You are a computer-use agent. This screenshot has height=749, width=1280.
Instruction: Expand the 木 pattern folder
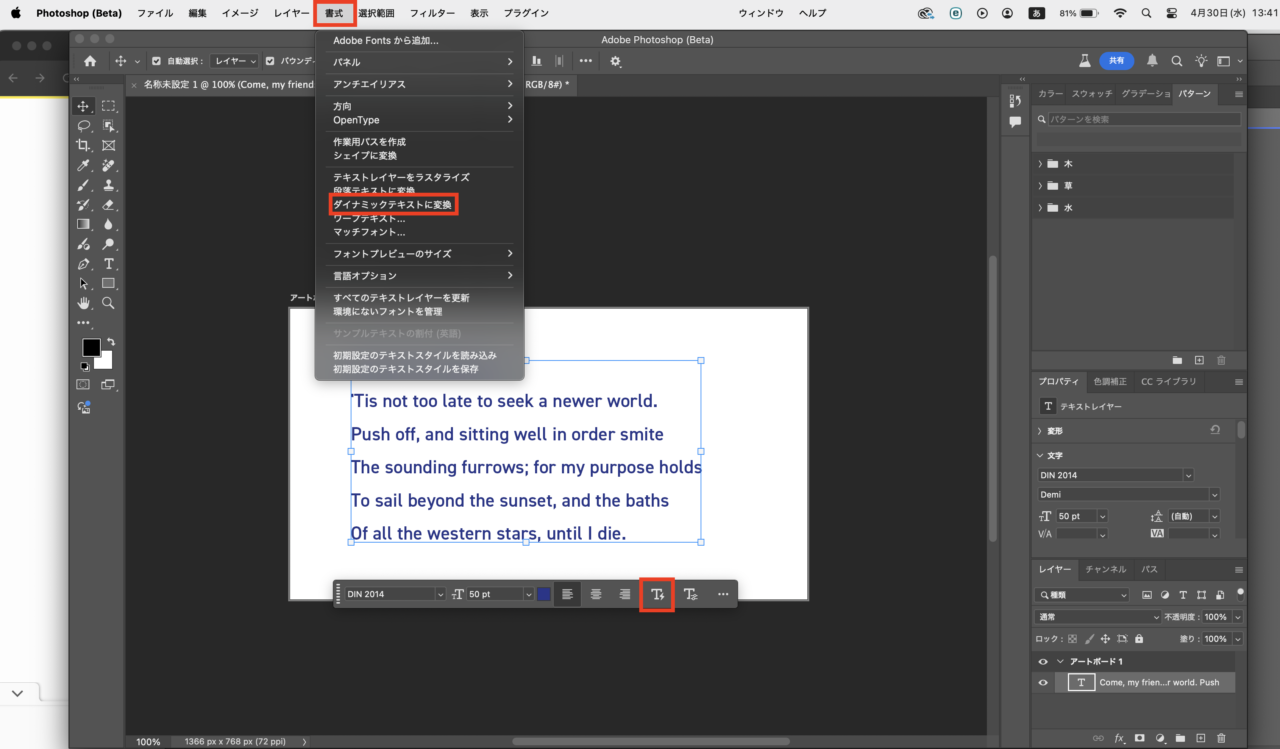[x=1040, y=163]
